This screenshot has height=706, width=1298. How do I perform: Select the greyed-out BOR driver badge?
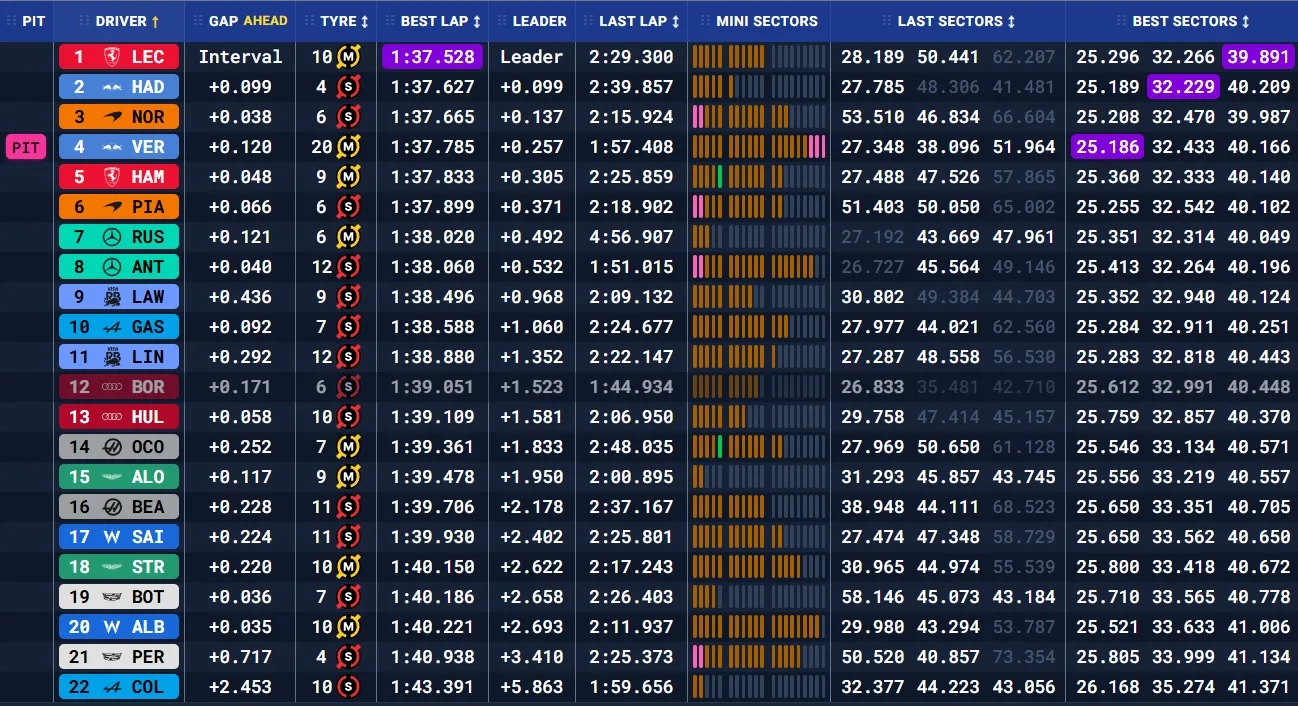(119, 387)
